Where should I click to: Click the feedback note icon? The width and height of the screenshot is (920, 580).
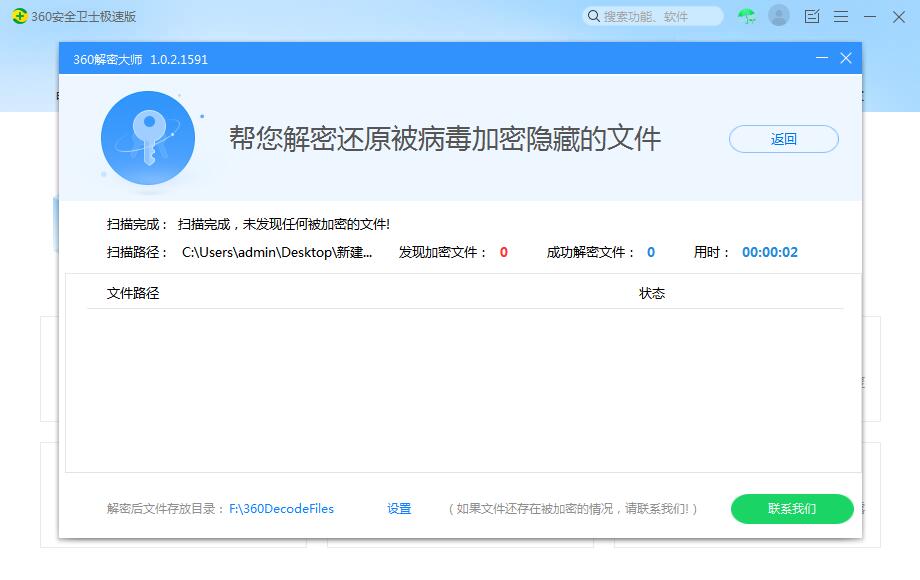812,16
